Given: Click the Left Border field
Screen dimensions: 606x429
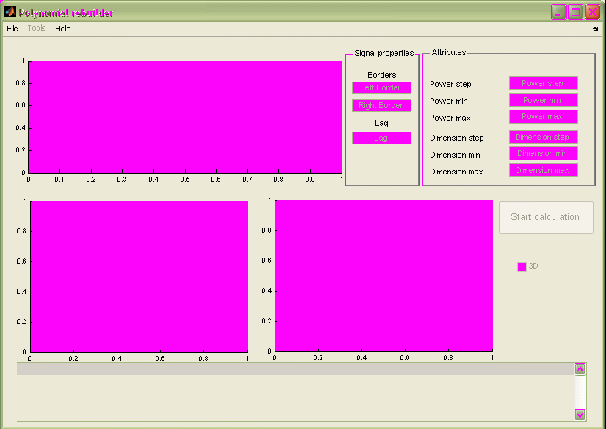Looking at the screenshot, I should coord(381,88).
